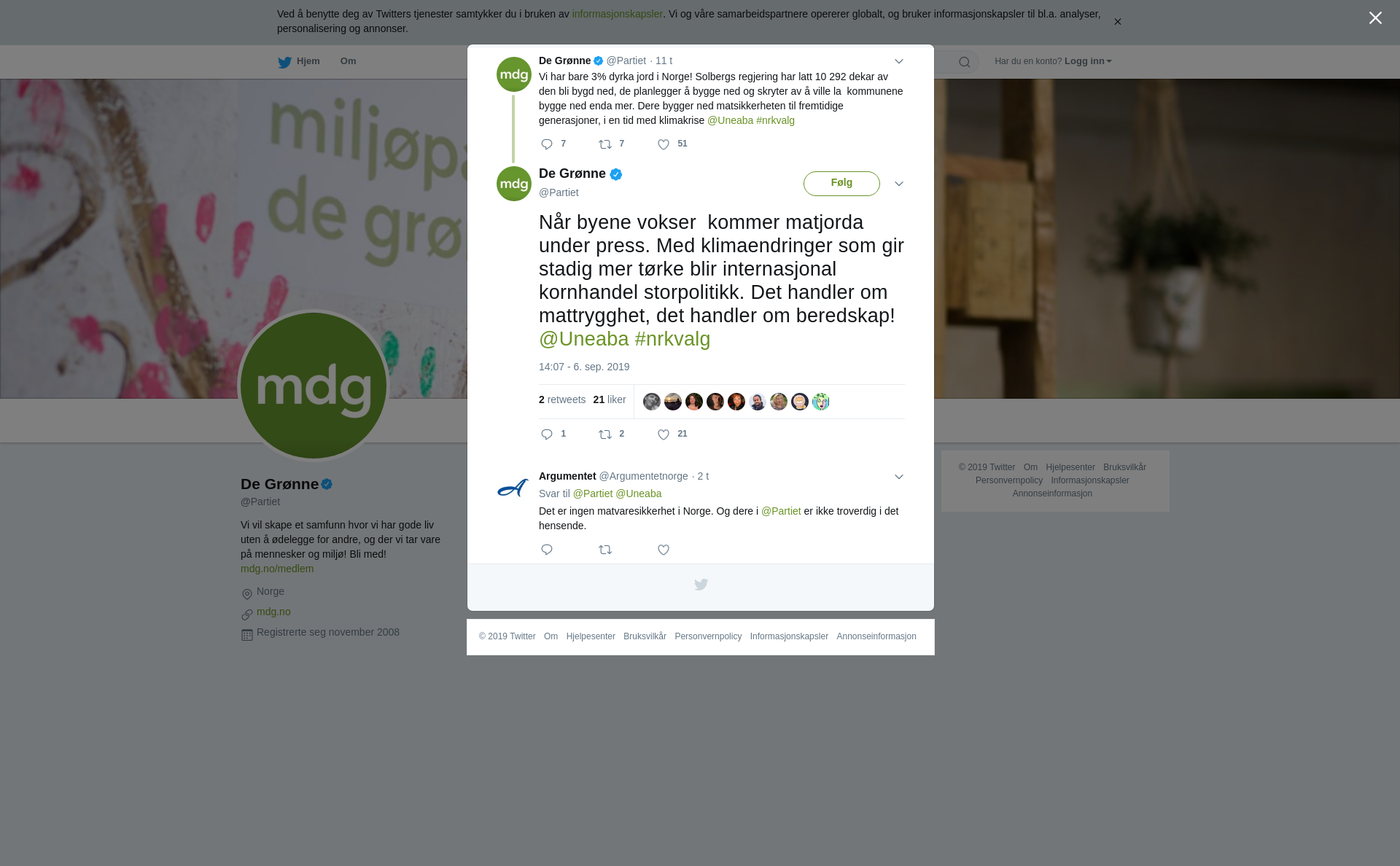The width and height of the screenshot is (1400, 866).
Task: Reply to the main tweet with 1 reply
Action: pos(547,434)
